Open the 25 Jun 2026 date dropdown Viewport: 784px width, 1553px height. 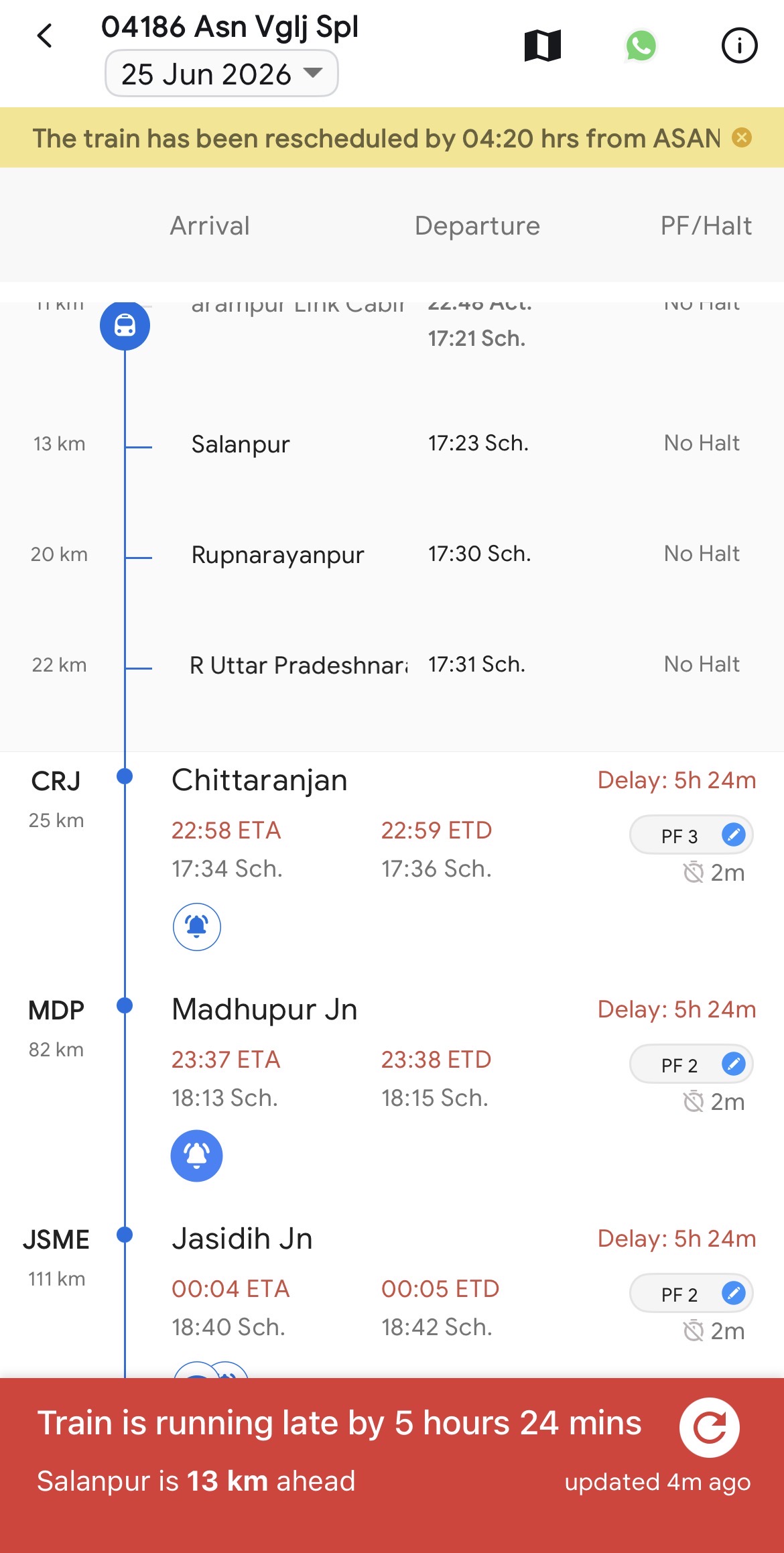[222, 74]
